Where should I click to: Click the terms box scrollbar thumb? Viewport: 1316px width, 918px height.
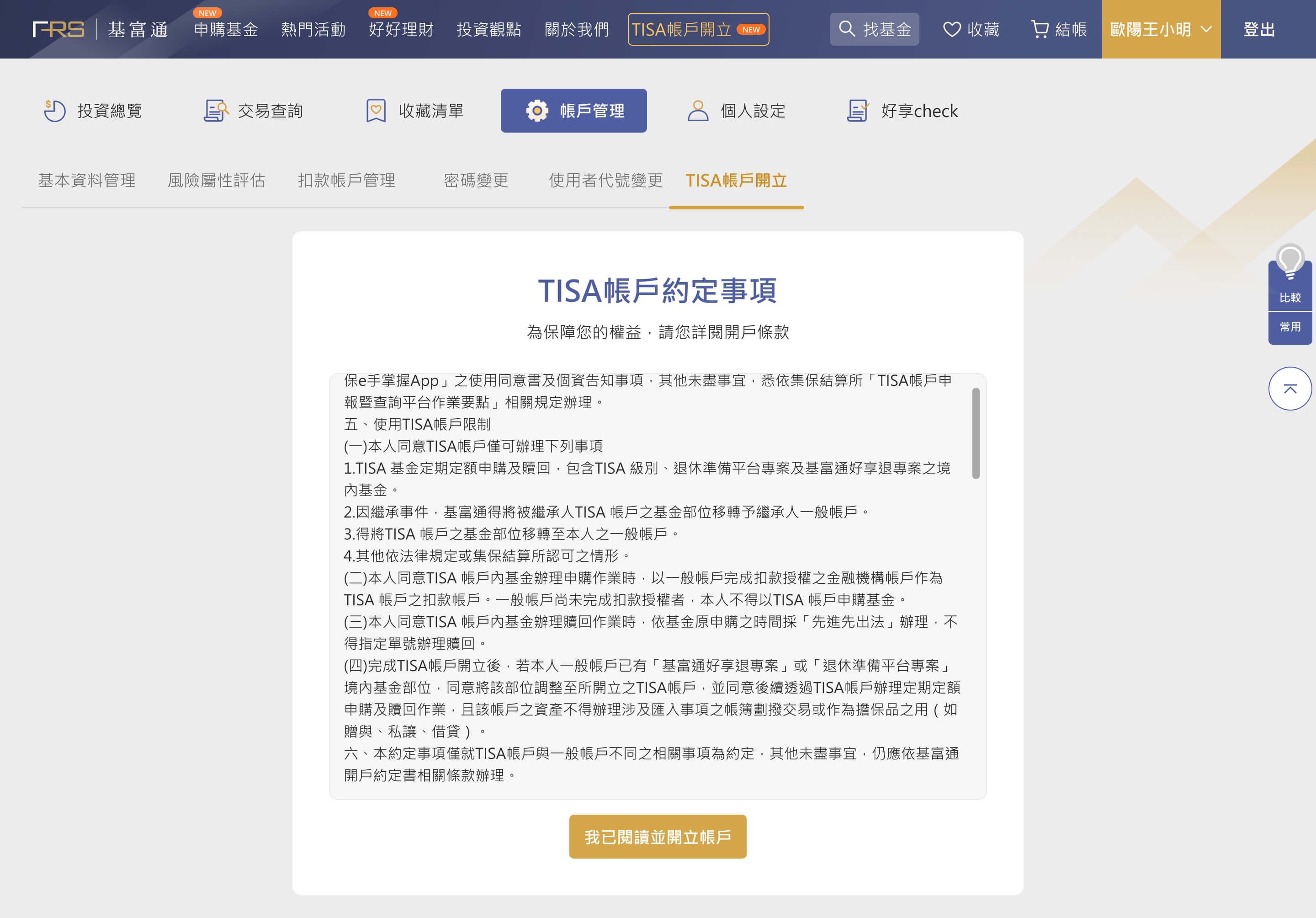(x=976, y=433)
